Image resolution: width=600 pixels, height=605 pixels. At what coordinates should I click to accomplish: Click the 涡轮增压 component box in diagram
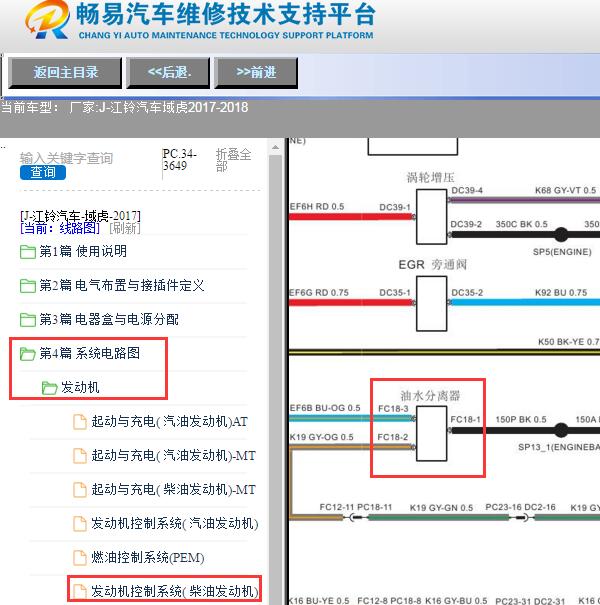coord(431,216)
